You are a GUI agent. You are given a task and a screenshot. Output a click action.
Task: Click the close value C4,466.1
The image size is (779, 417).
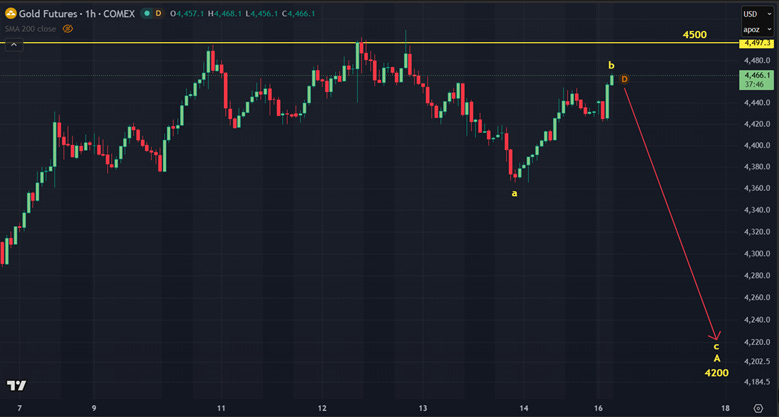coord(298,14)
